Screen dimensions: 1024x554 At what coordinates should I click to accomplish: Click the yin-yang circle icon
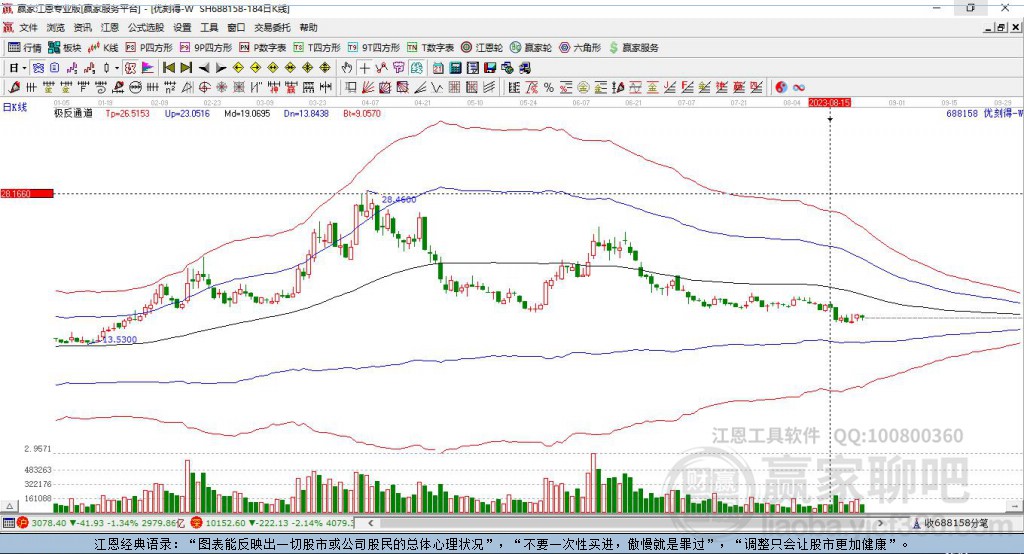pyautogui.click(x=781, y=87)
